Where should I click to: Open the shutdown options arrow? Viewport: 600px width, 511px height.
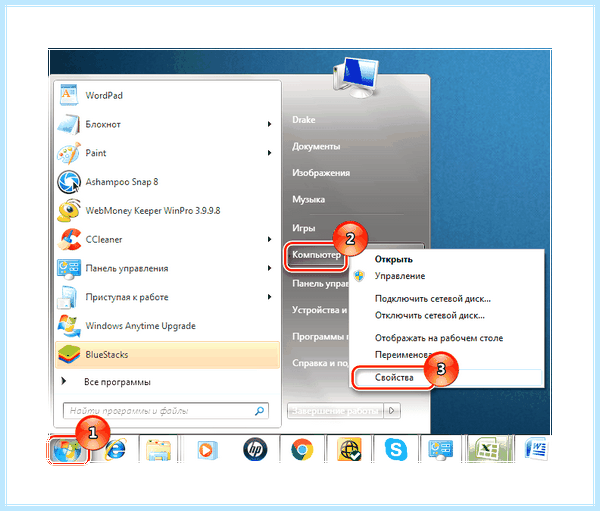coord(392,411)
